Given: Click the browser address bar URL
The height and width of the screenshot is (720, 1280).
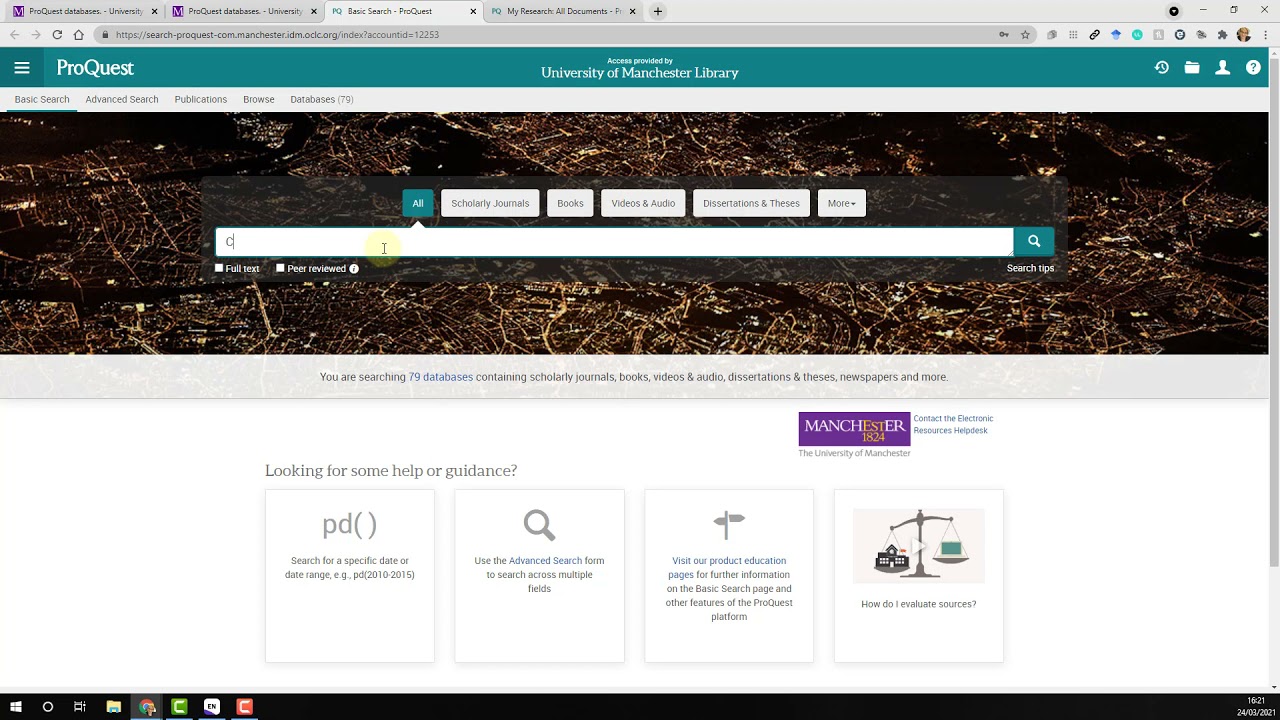Looking at the screenshot, I should click(277, 34).
